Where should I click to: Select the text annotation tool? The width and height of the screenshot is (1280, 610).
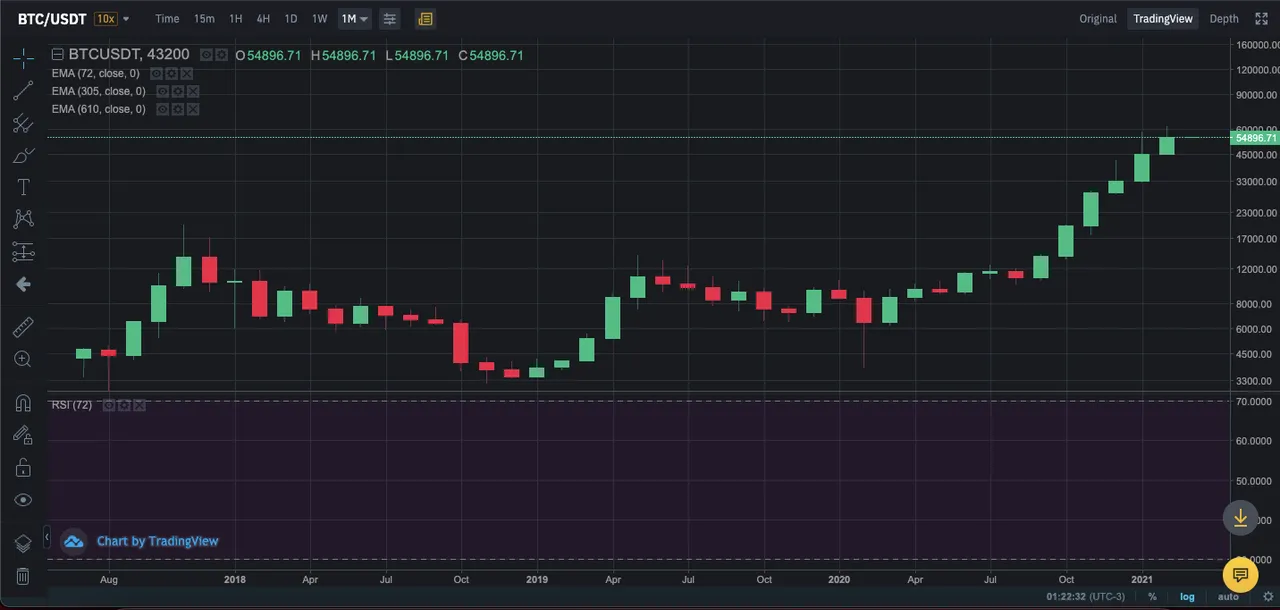(x=23, y=187)
